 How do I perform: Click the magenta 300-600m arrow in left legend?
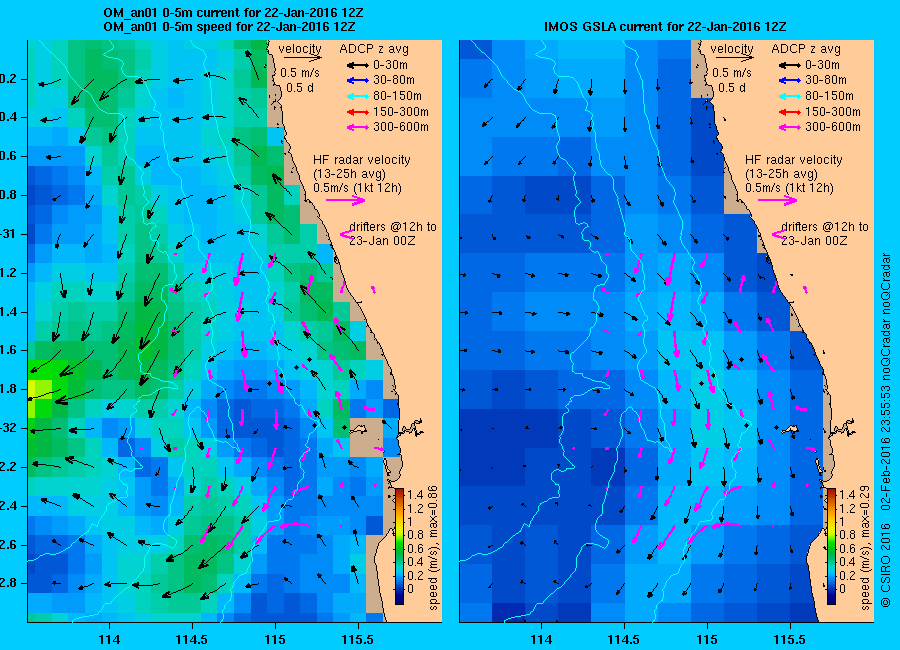click(x=358, y=127)
